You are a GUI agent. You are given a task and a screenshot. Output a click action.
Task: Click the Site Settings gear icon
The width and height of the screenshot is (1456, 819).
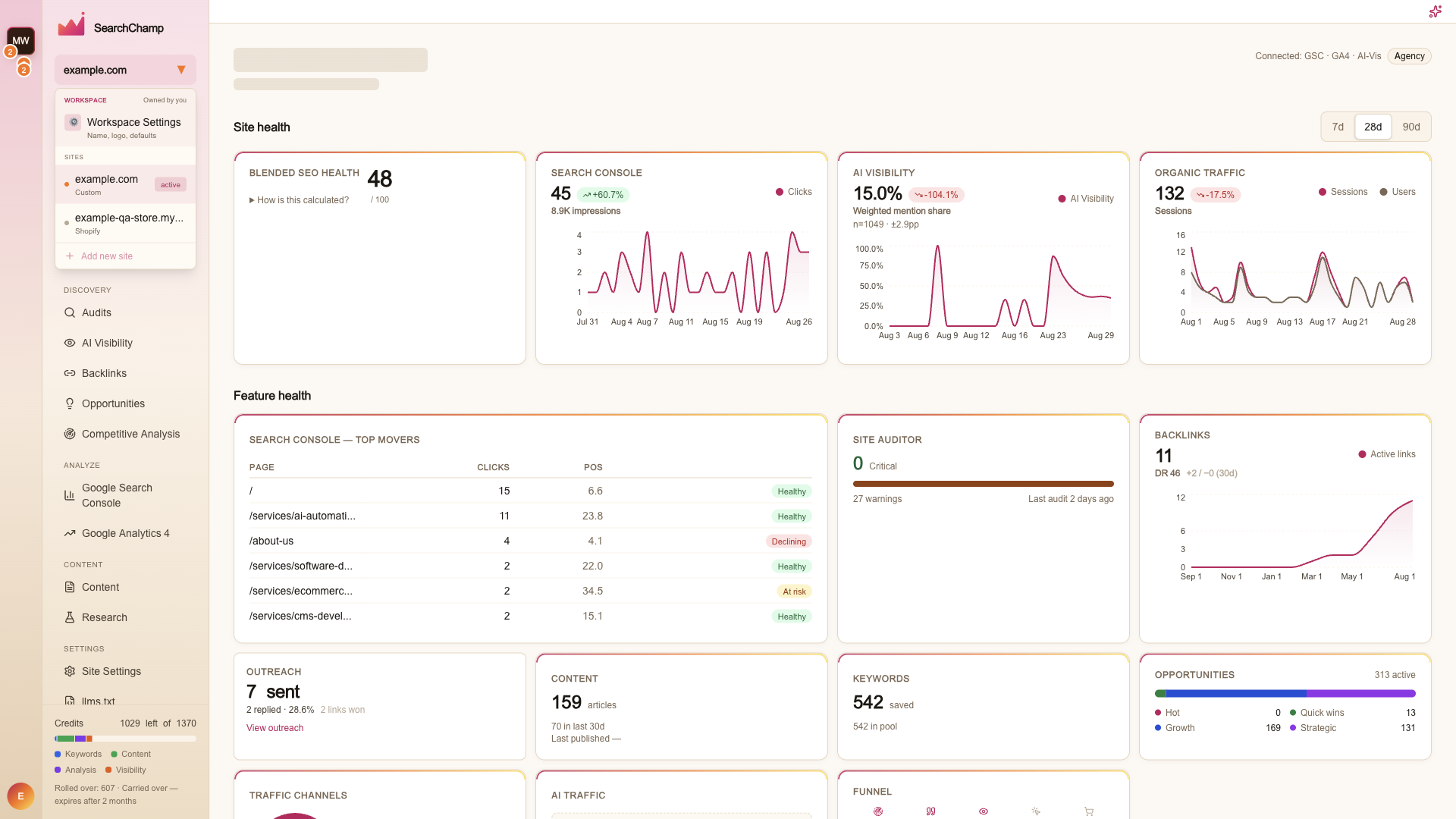point(70,671)
